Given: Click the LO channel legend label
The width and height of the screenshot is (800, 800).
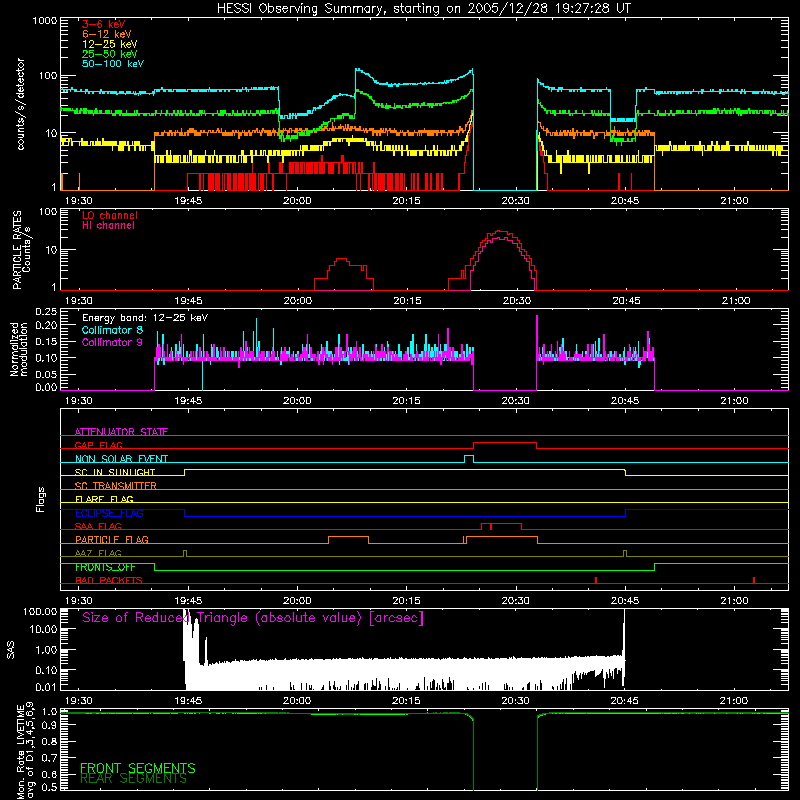Looking at the screenshot, I should click(x=110, y=215).
